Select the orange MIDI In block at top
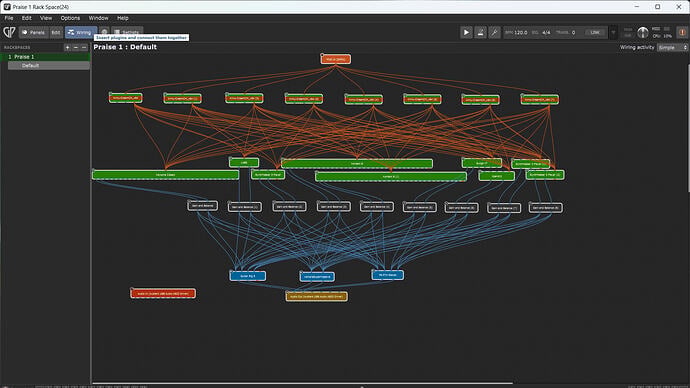This screenshot has height=388, width=690. coord(336,59)
